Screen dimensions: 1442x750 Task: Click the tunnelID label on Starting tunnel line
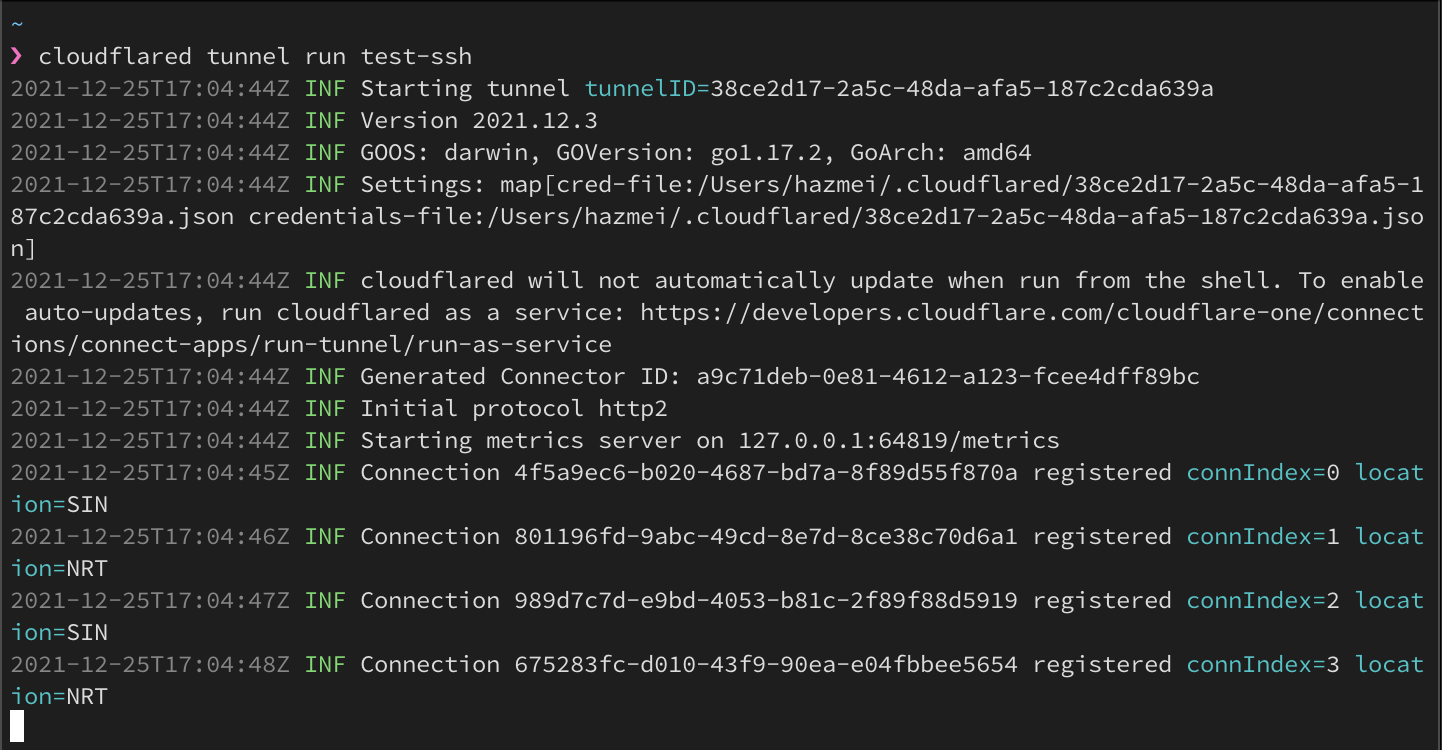click(x=646, y=88)
